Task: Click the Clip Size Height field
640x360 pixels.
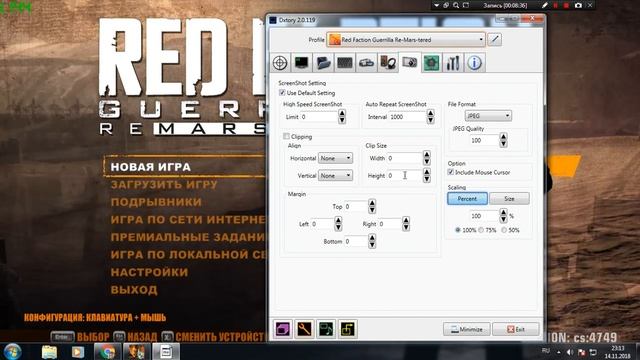Action: (x=404, y=176)
